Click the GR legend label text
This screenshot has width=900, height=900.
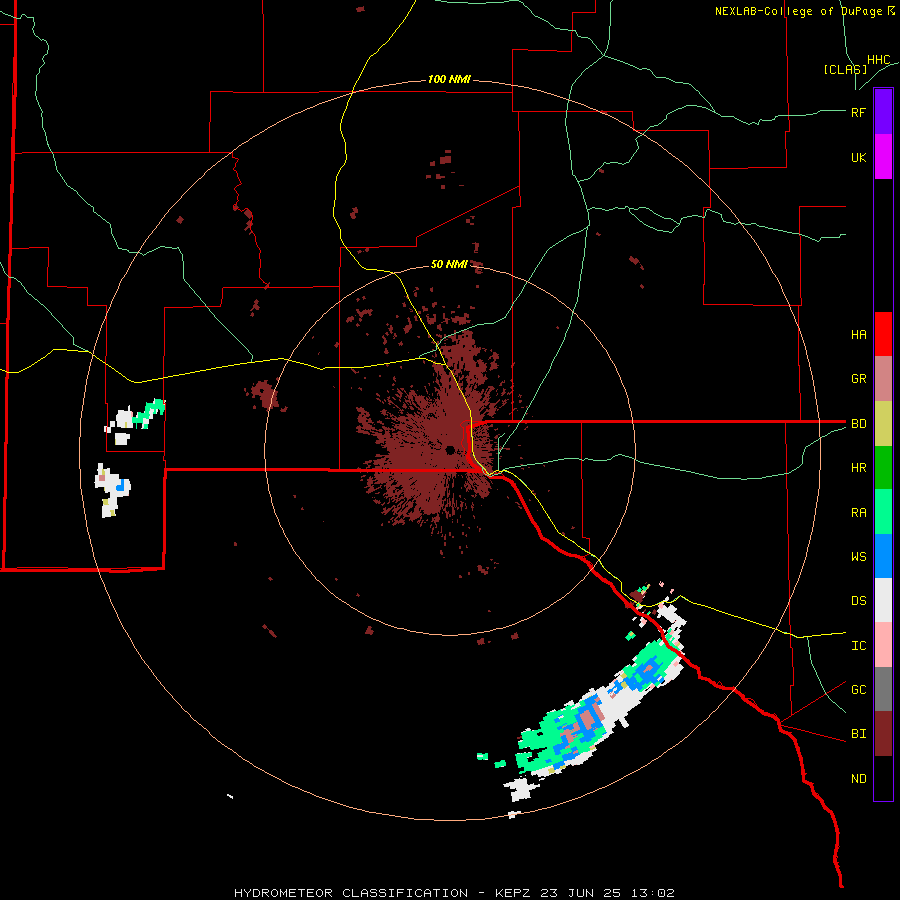pyautogui.click(x=858, y=379)
